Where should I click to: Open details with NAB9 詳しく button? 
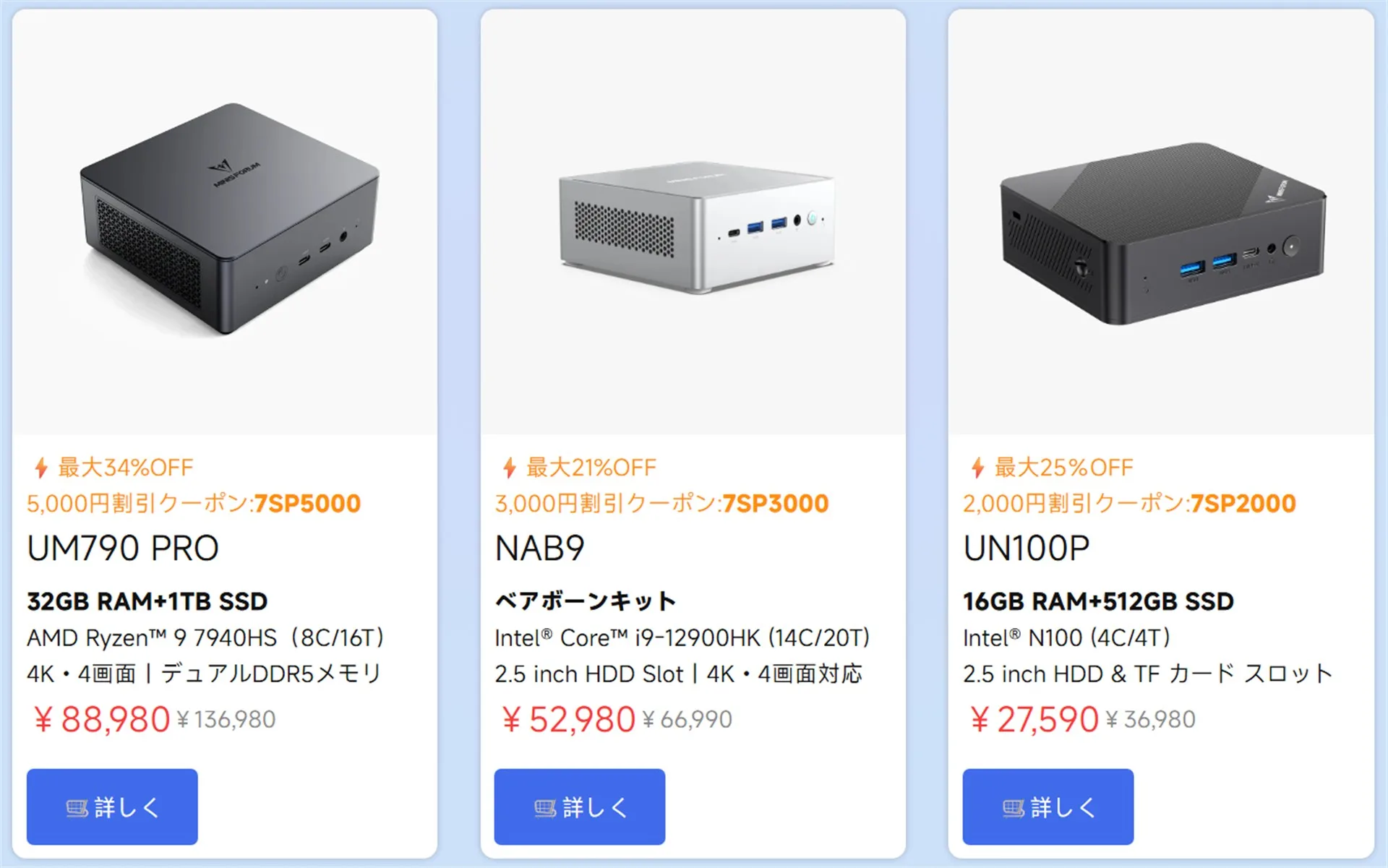[x=580, y=807]
